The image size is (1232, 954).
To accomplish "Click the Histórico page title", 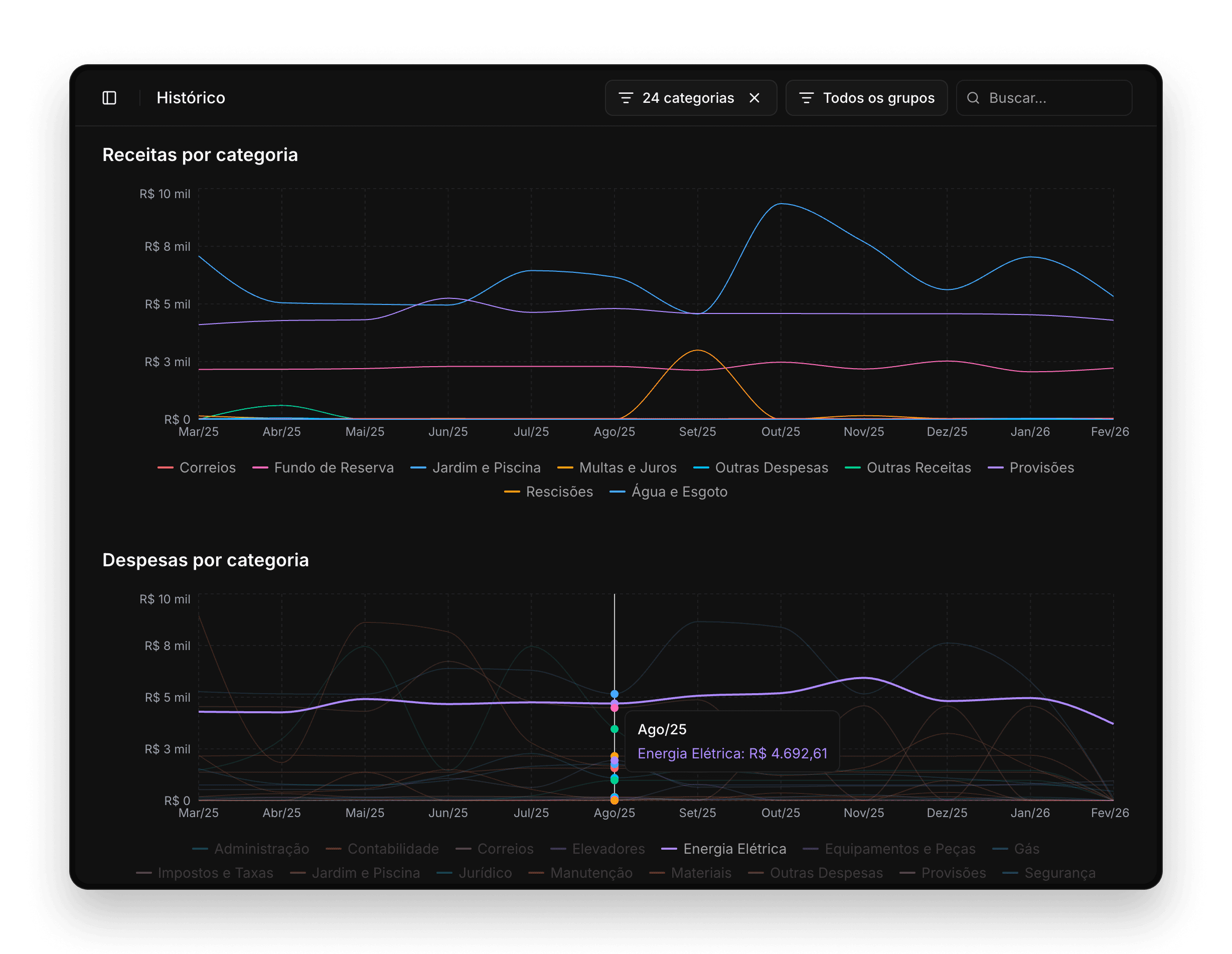I will [x=191, y=98].
